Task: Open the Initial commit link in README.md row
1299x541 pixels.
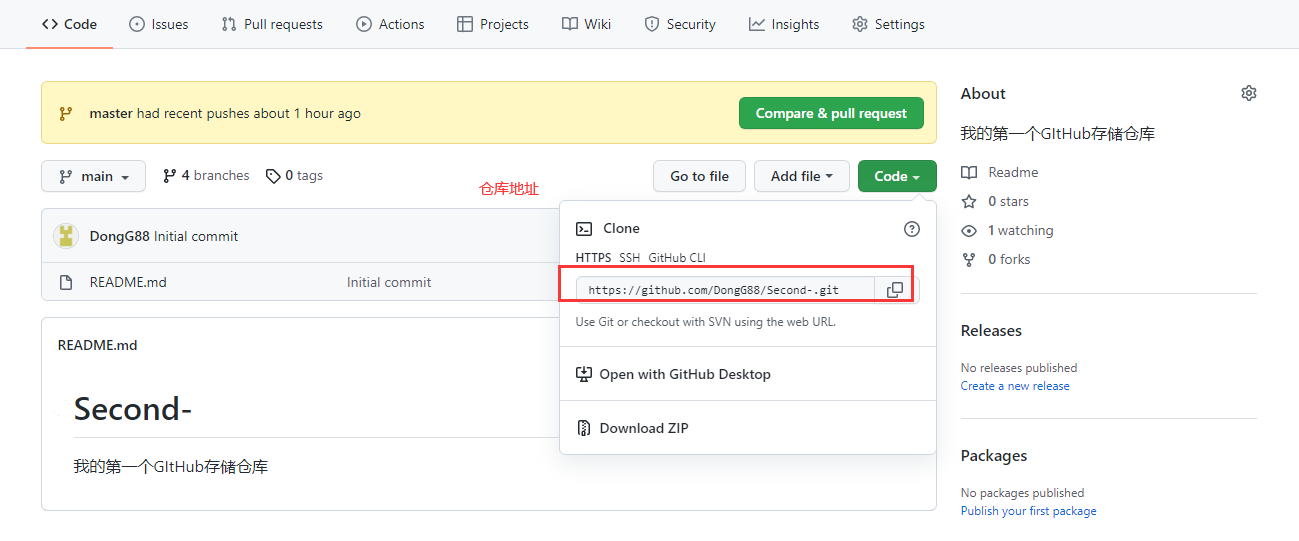Action: pos(389,282)
